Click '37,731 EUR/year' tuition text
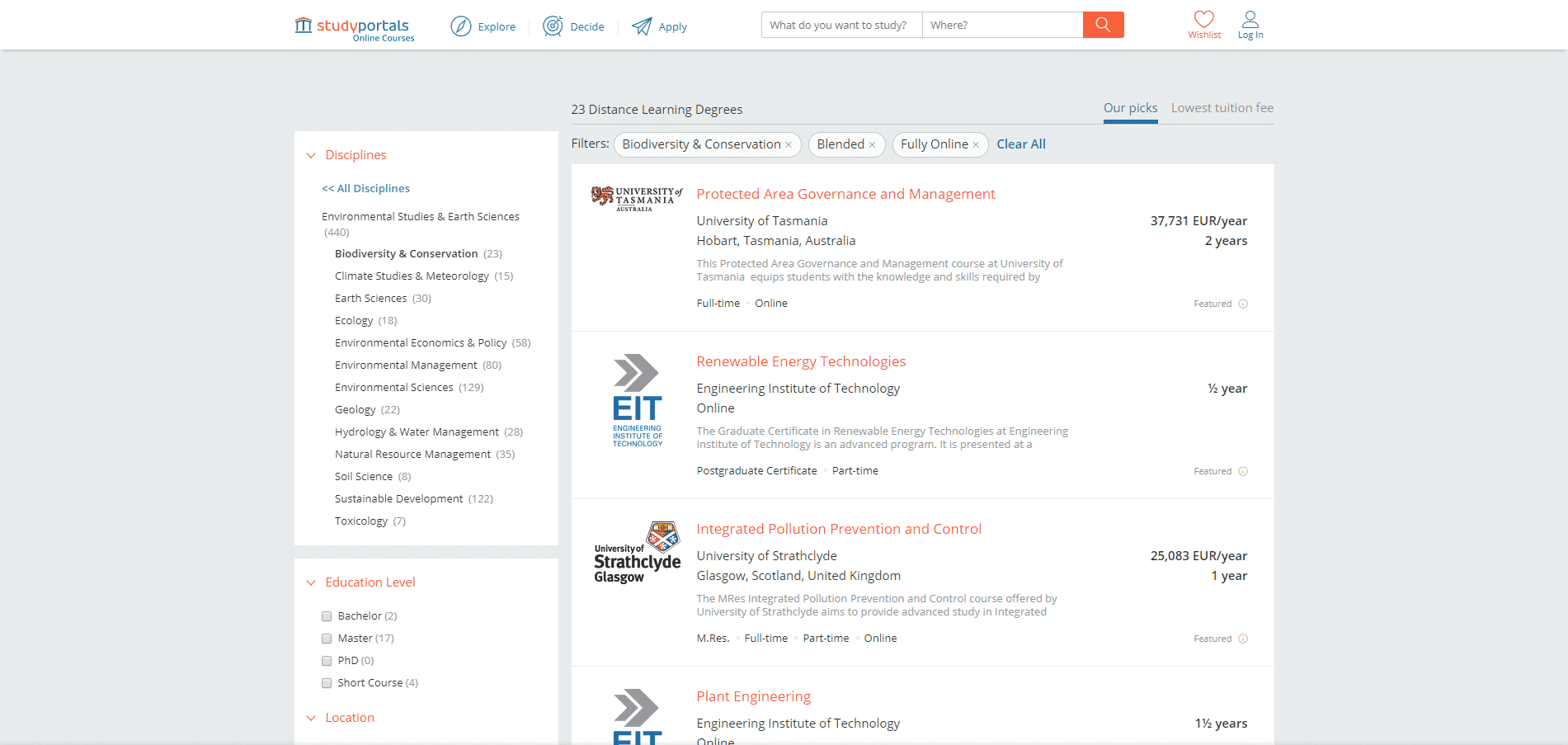Screen dimensions: 1568x745 (1198, 221)
